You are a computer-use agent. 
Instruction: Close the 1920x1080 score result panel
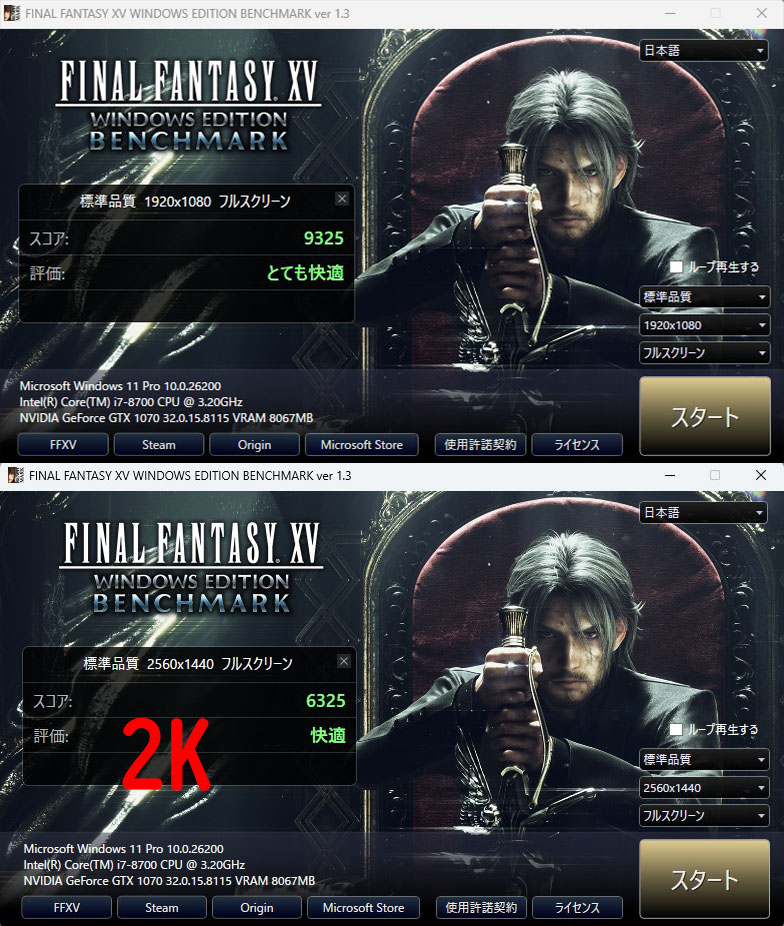[342, 199]
